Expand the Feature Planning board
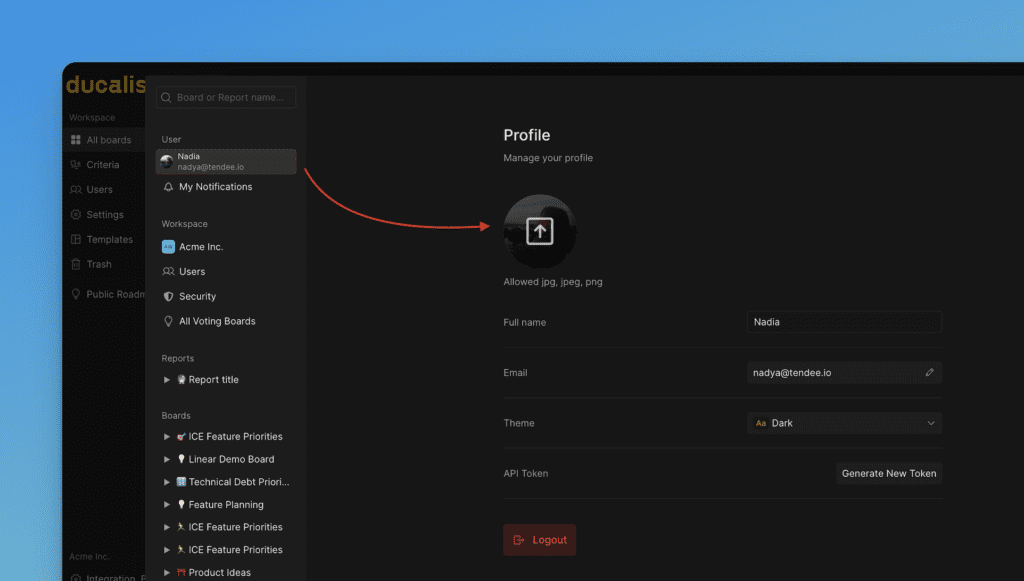 (167, 505)
